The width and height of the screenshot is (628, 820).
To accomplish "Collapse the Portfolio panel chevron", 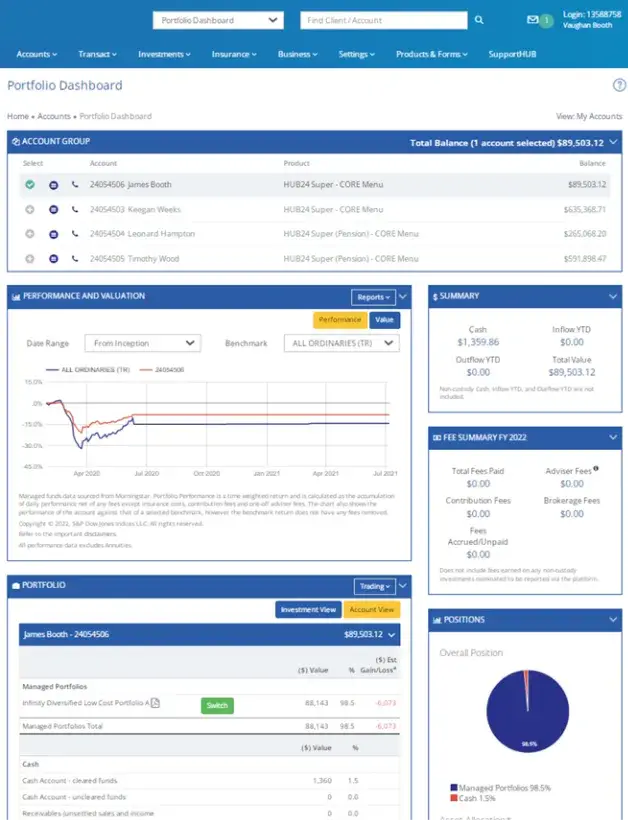I will click(403, 586).
